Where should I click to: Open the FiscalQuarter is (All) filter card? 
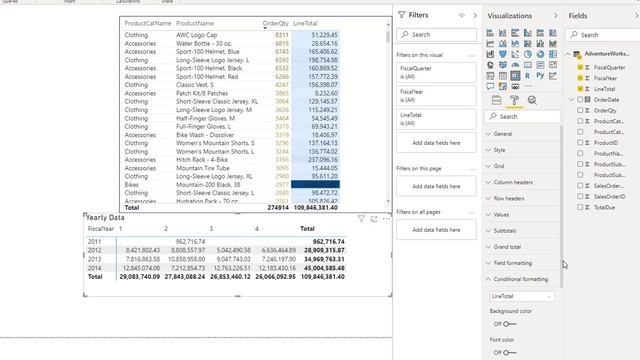[436, 72]
